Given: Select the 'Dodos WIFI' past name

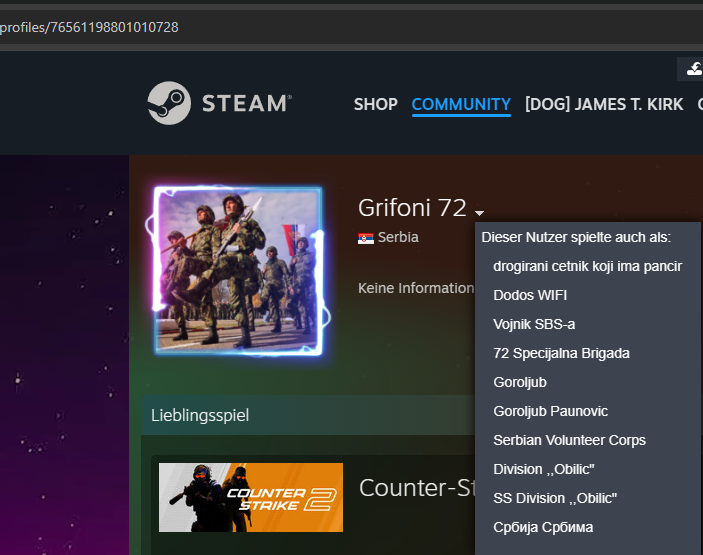Looking at the screenshot, I should [x=530, y=295].
